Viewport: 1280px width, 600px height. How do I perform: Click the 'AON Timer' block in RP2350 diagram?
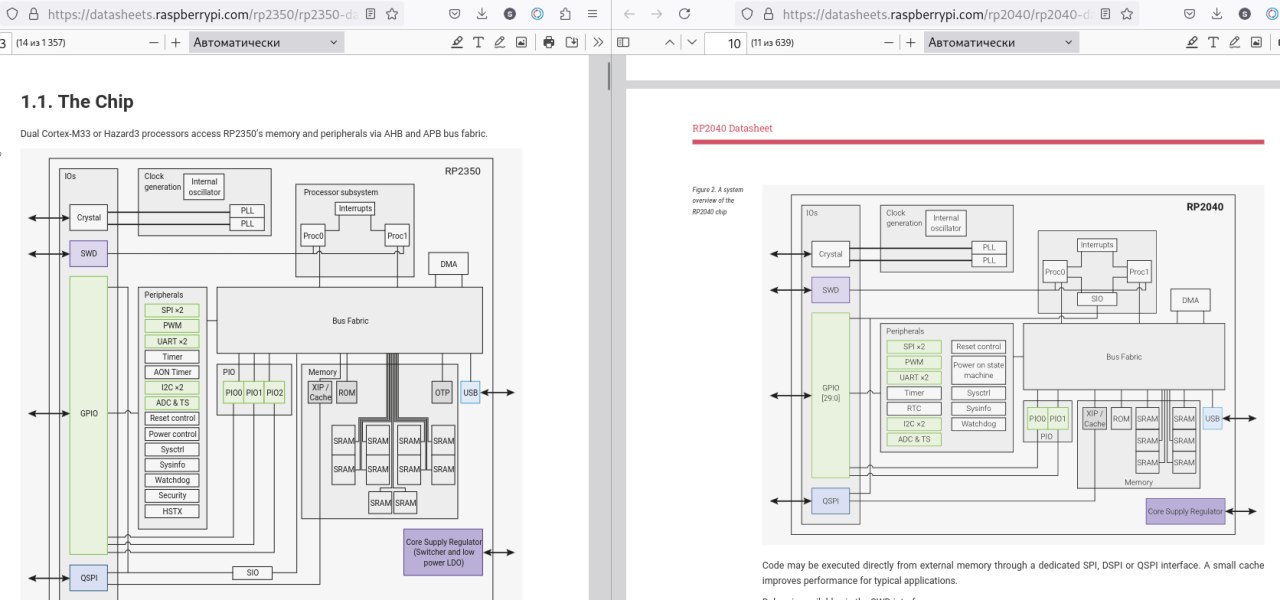point(173,372)
